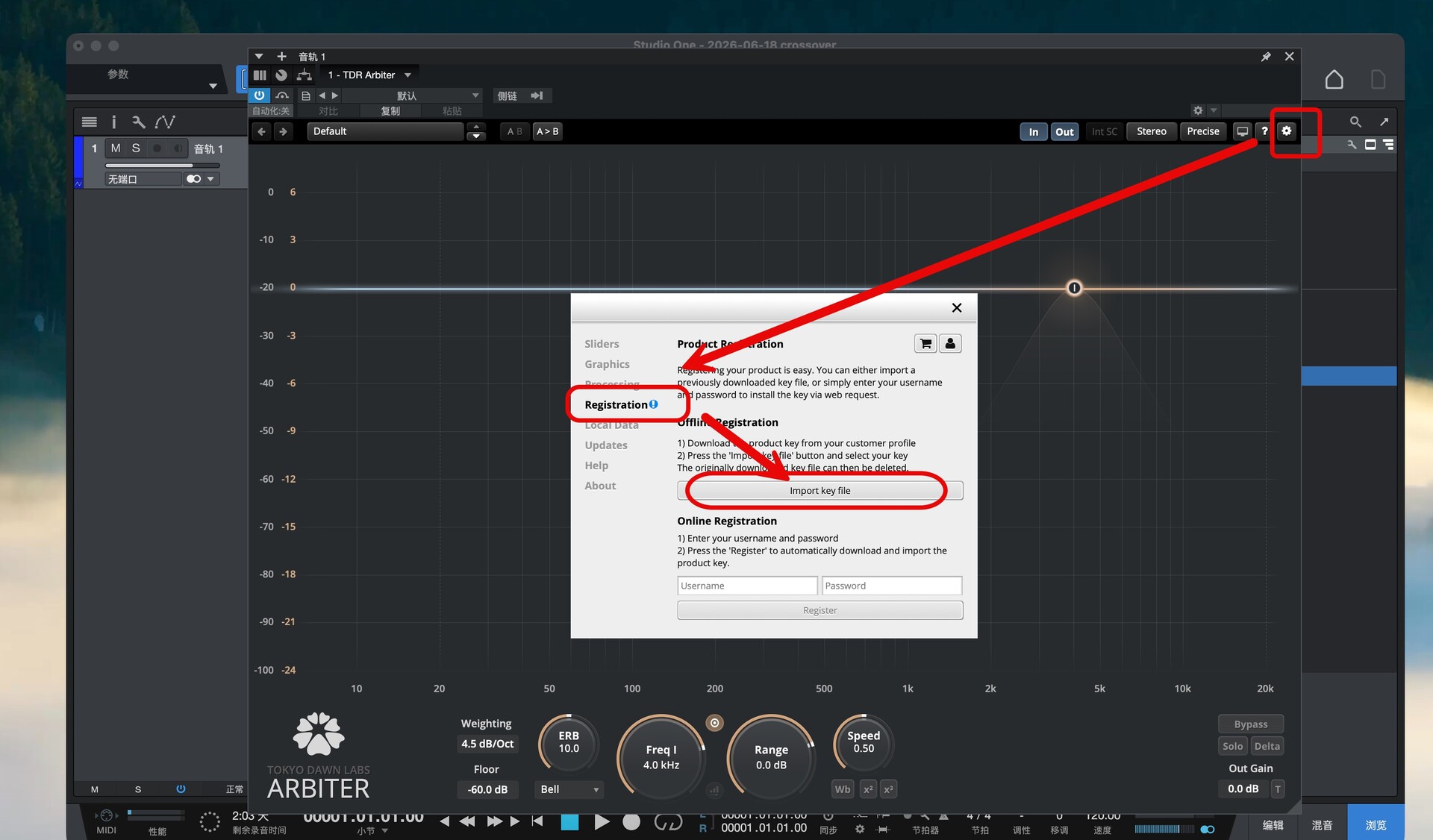Viewport: 1433px width, 840px height.
Task: Enable Delta monitoring in Arbiter
Action: (1267, 746)
